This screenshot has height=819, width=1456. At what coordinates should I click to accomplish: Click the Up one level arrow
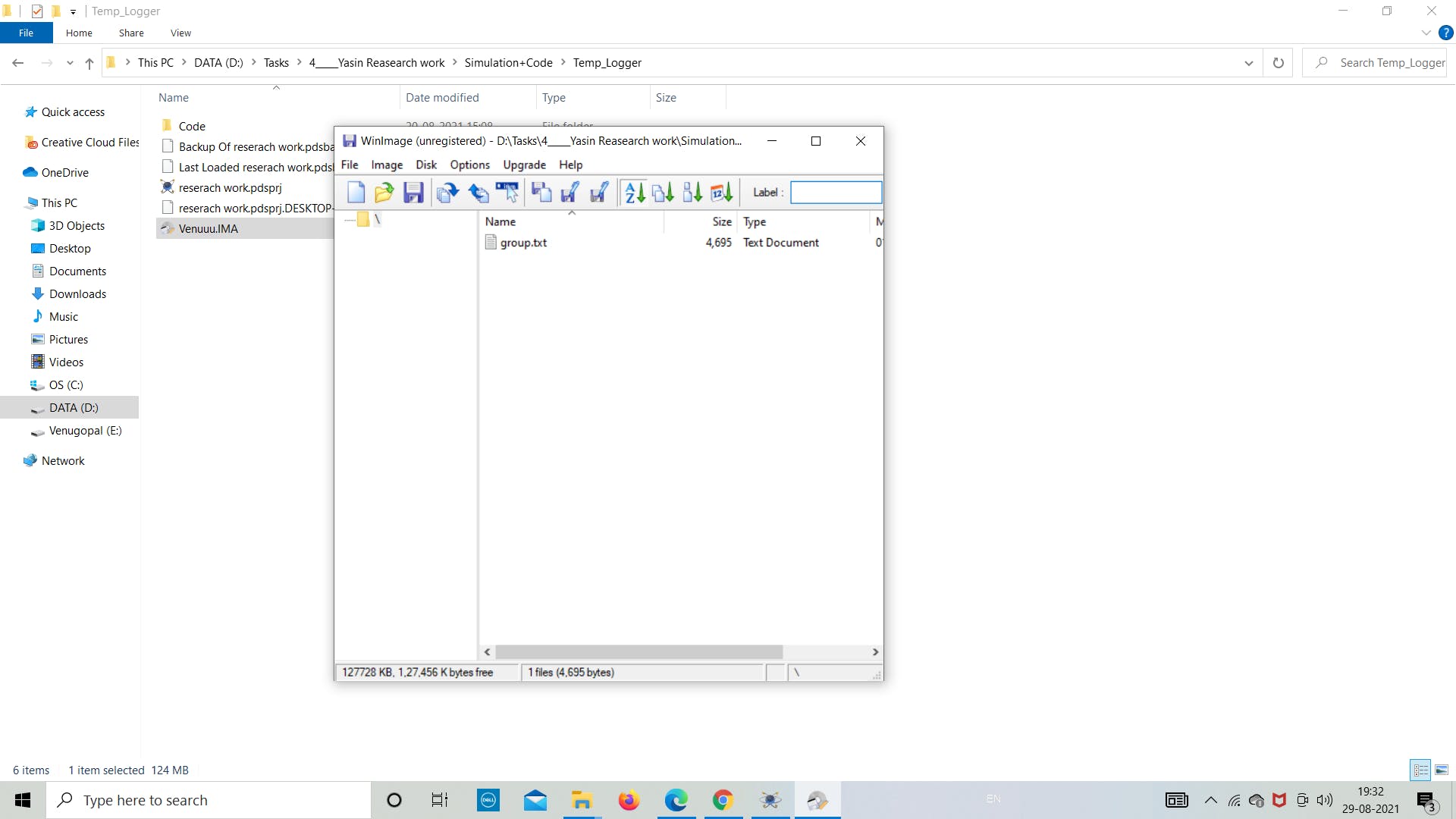(89, 63)
